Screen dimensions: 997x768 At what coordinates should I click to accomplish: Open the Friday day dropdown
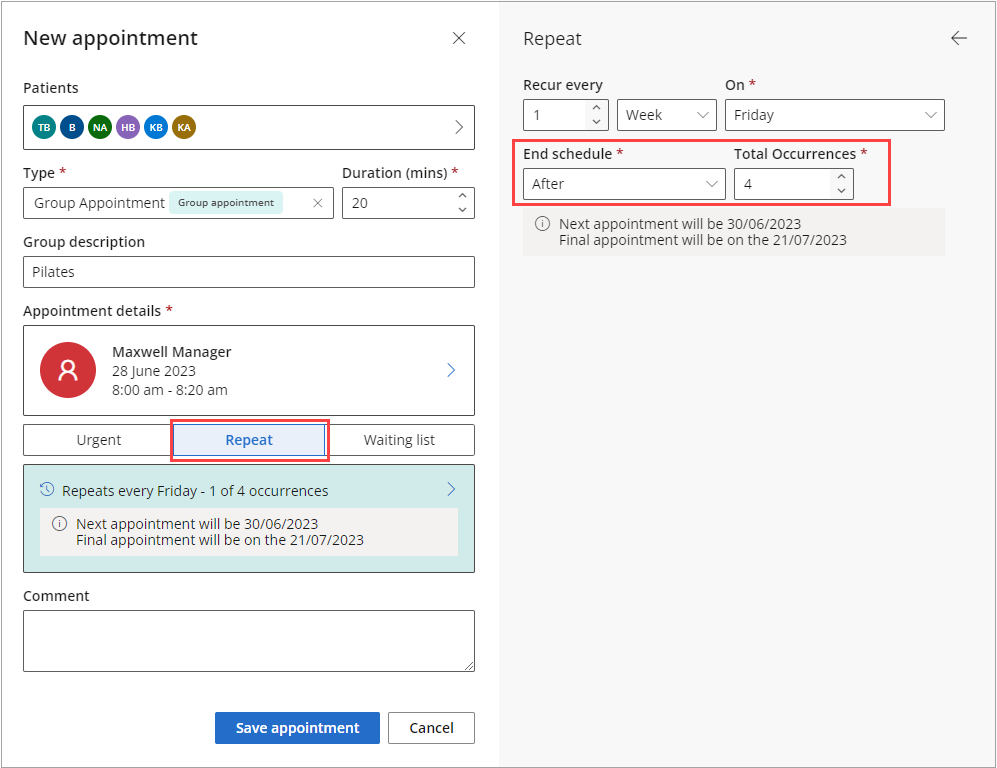point(834,115)
